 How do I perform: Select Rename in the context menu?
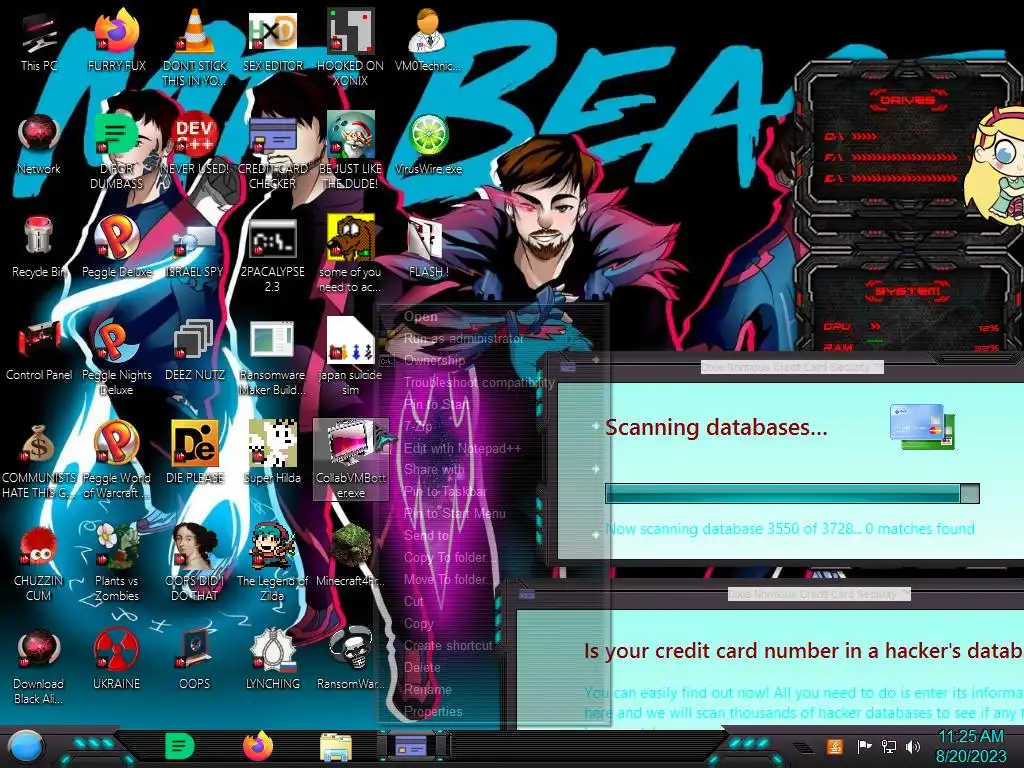coord(427,690)
